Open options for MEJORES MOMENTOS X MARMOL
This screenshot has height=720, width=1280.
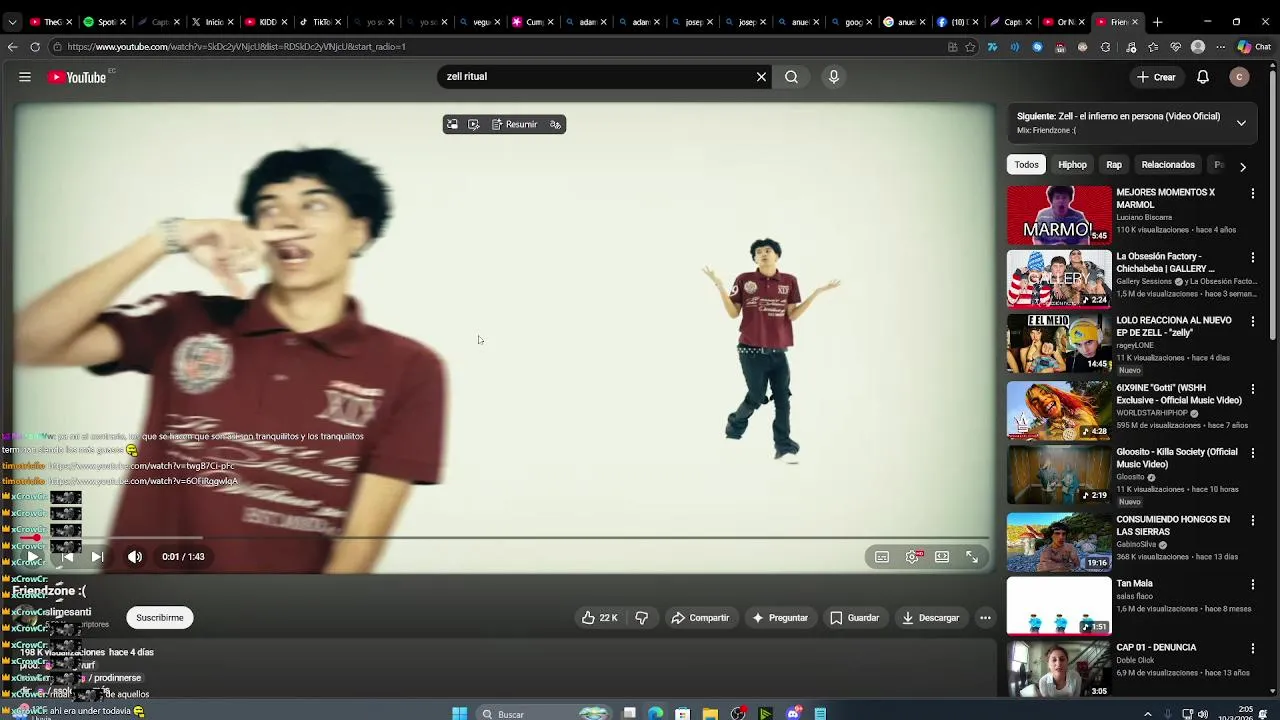pyautogui.click(x=1253, y=194)
